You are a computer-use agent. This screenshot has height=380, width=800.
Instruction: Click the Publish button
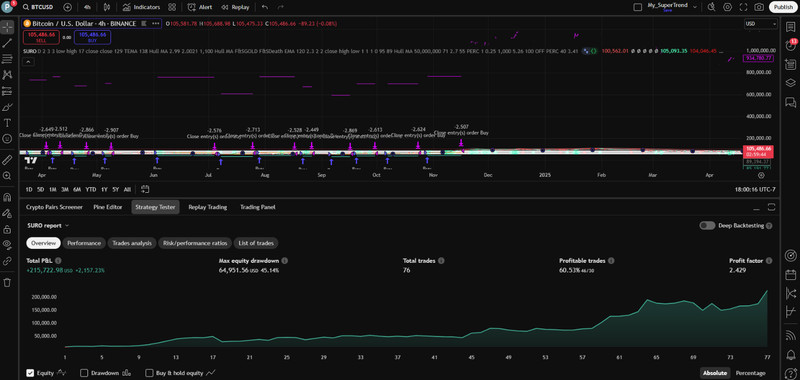pos(783,7)
